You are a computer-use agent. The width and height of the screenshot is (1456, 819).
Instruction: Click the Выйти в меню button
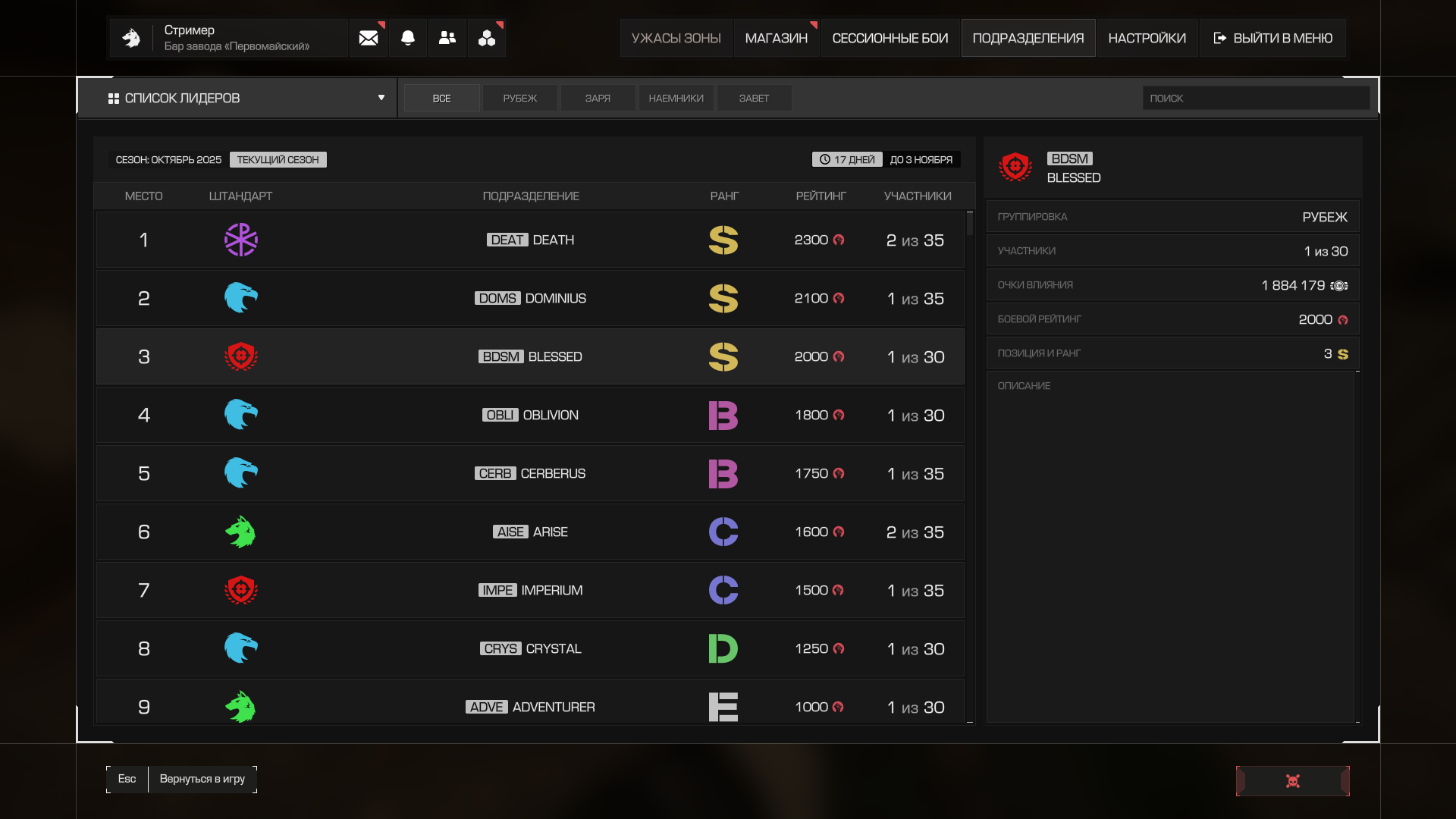coord(1273,38)
